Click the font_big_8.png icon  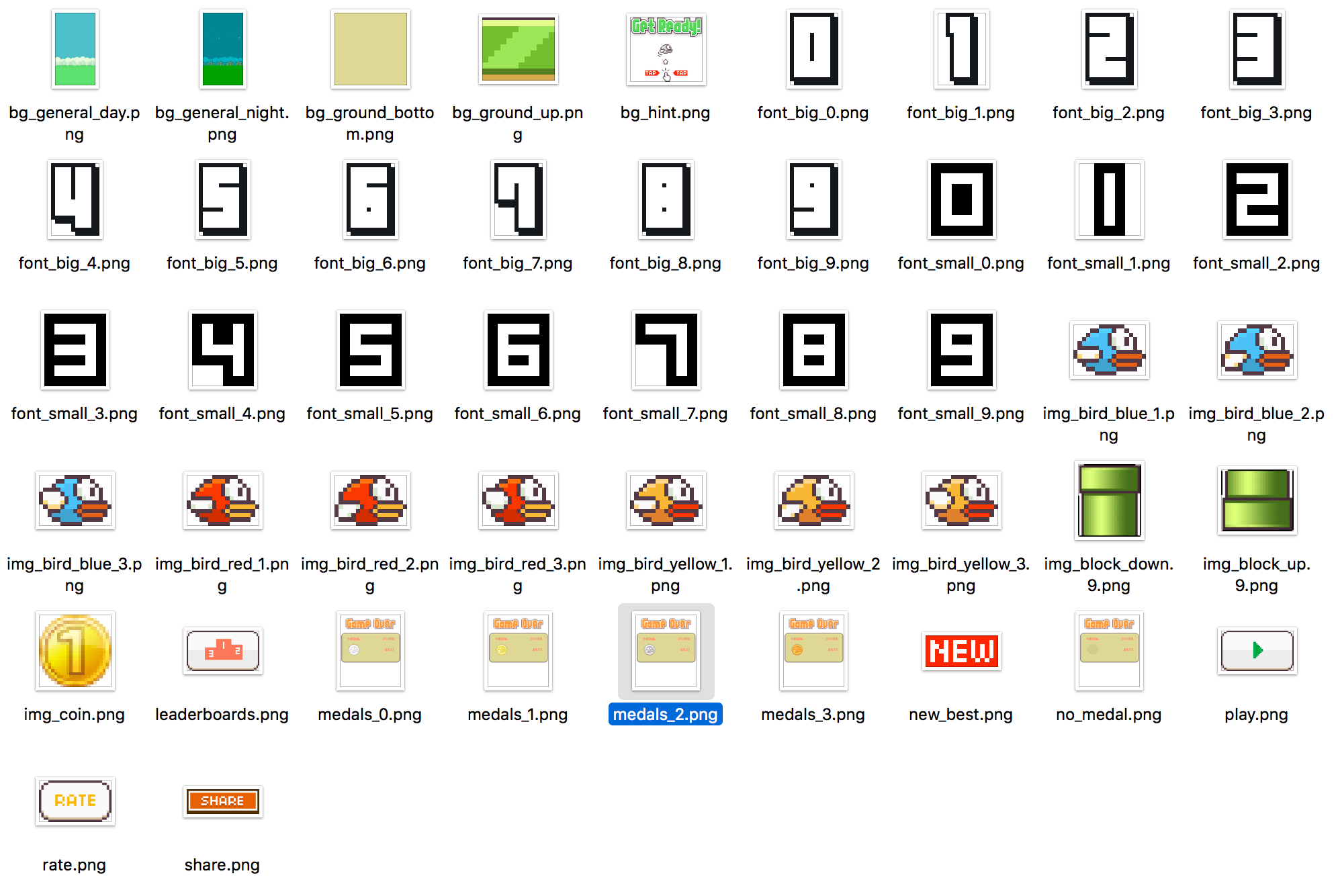pyautogui.click(x=666, y=199)
